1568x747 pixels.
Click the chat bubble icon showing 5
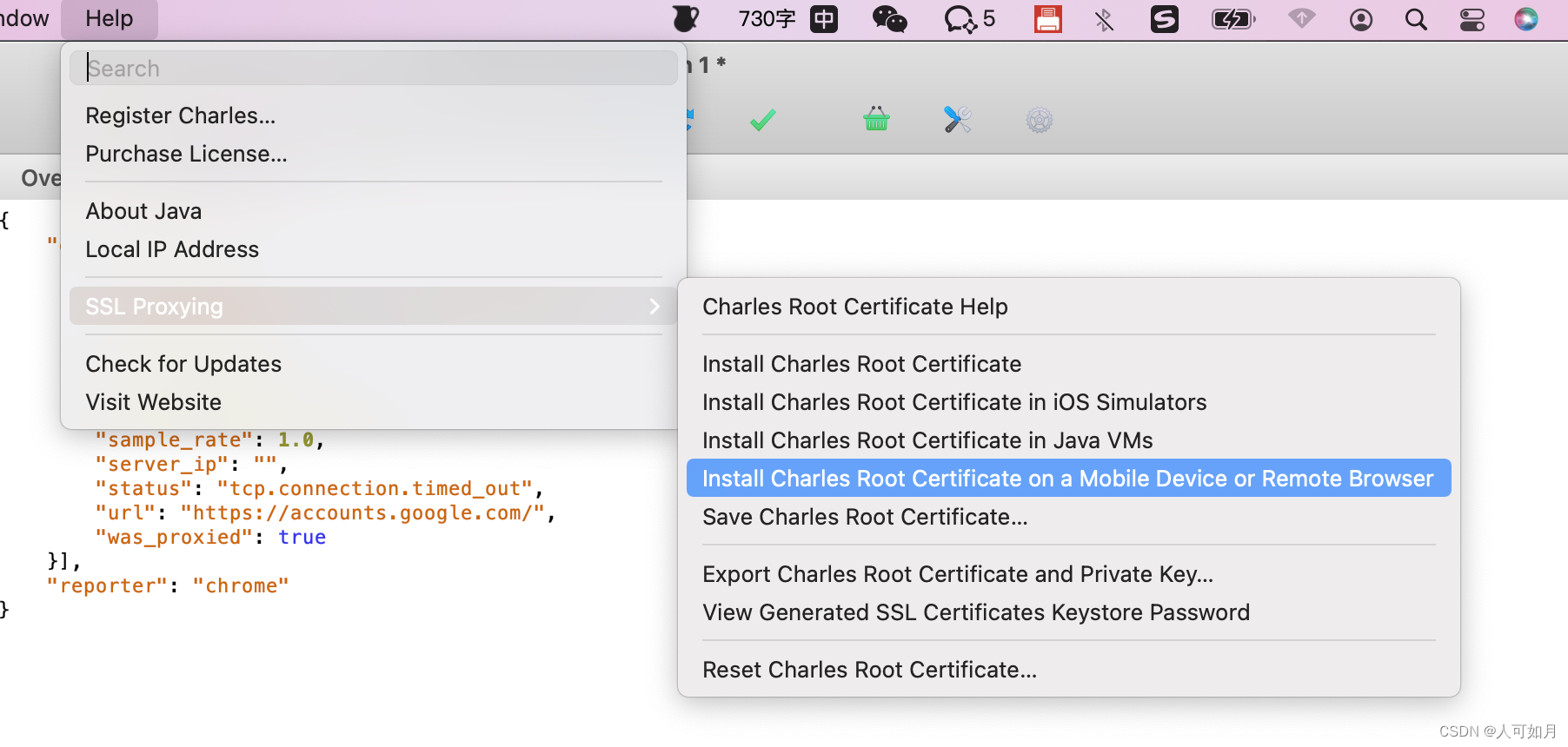[969, 19]
